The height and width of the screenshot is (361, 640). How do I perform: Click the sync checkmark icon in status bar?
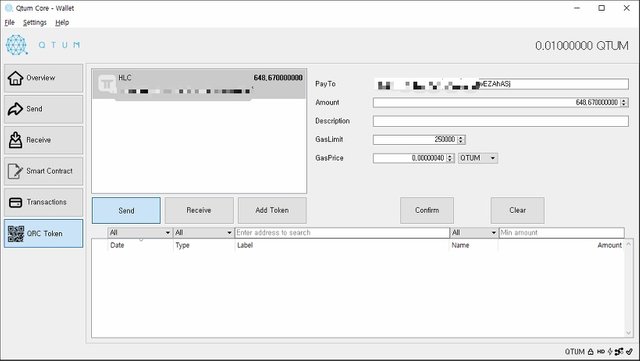pos(629,352)
